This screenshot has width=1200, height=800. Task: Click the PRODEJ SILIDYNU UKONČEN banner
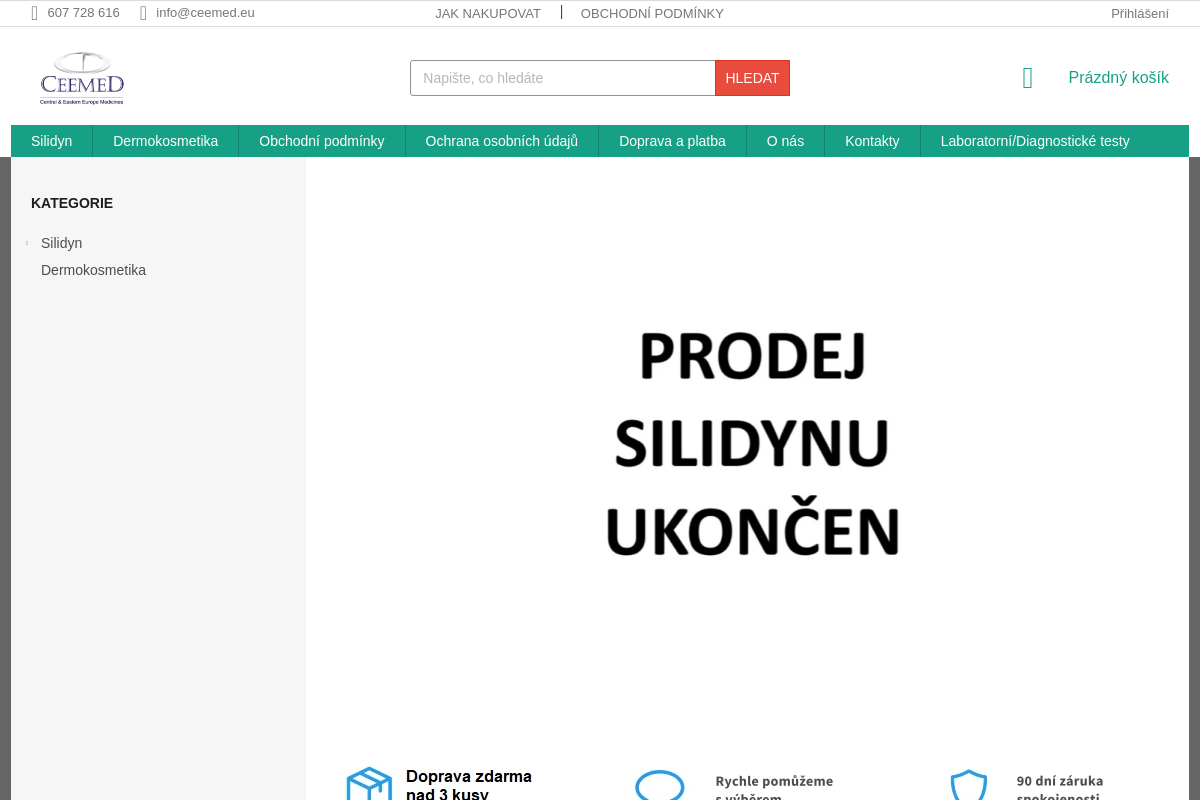(752, 443)
